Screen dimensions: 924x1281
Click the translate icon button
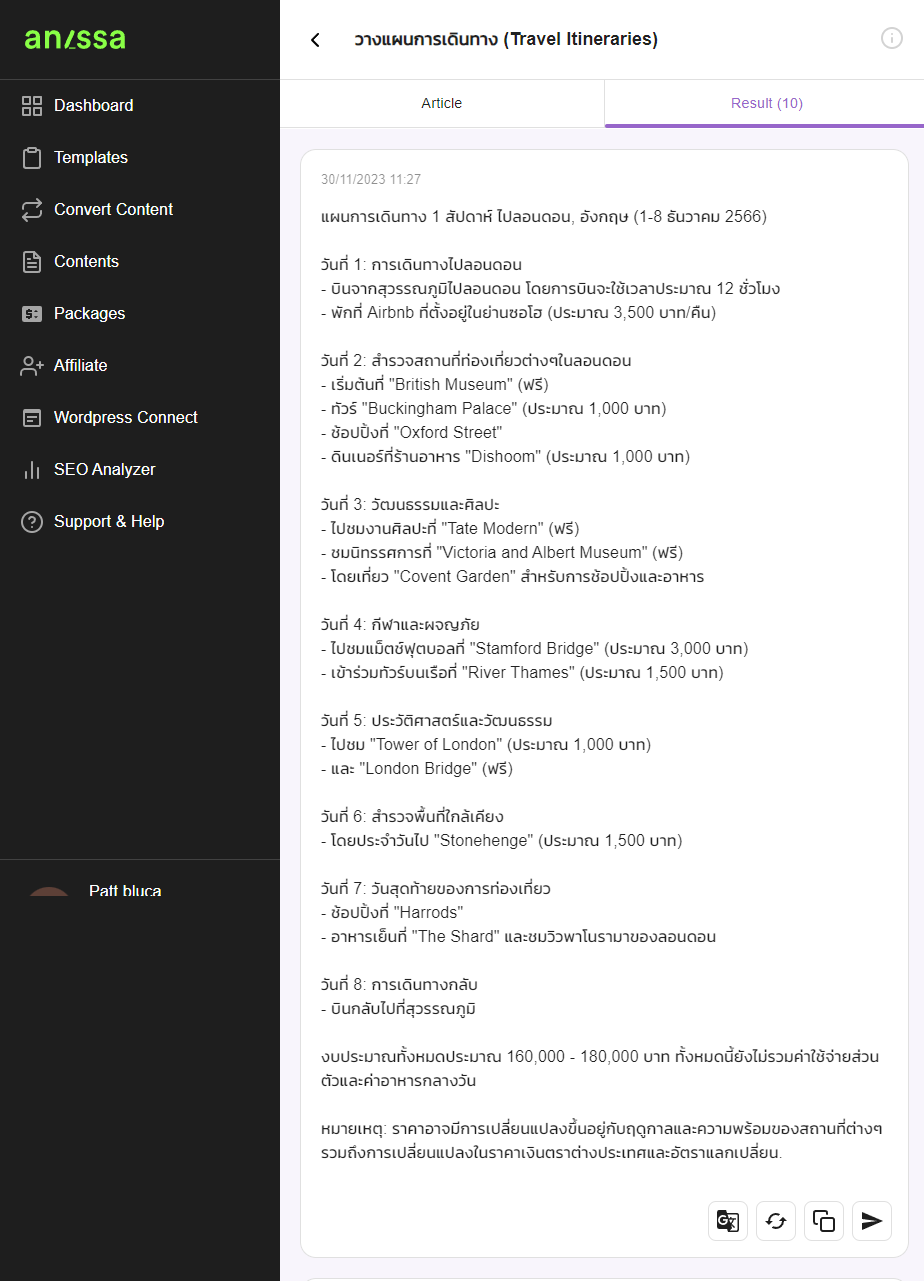point(728,1221)
